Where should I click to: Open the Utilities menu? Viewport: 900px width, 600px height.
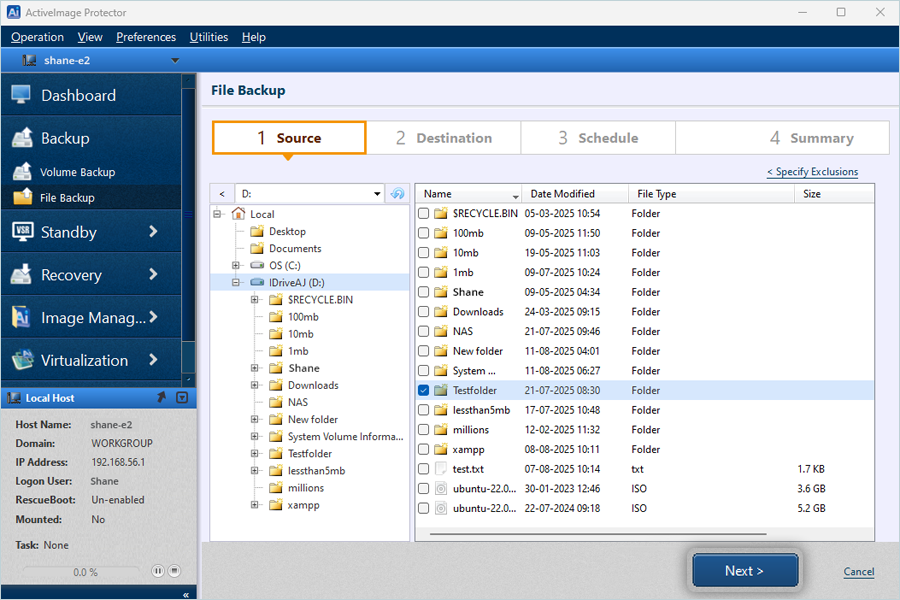(x=209, y=37)
